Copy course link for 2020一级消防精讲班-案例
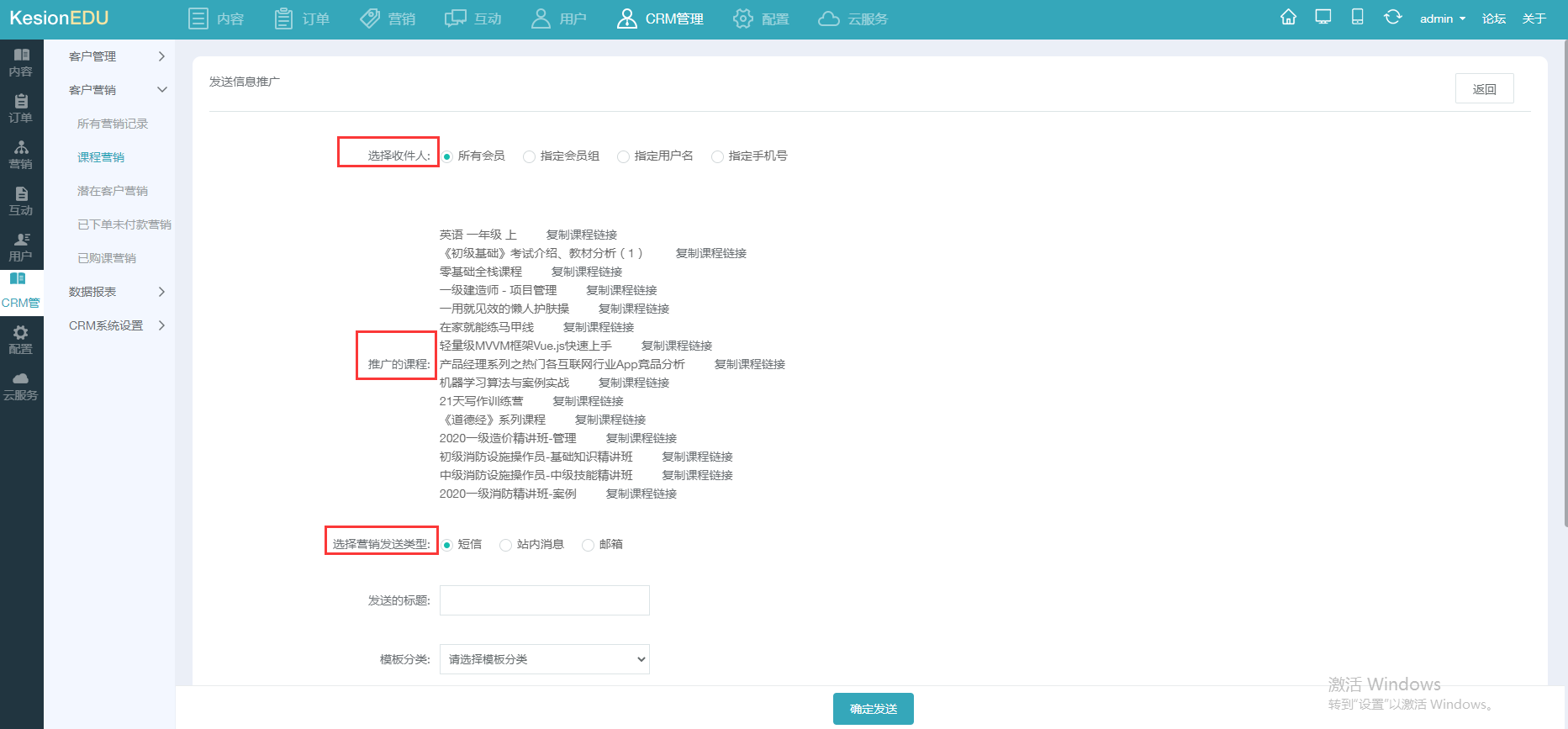The width and height of the screenshot is (1568, 729). click(641, 494)
